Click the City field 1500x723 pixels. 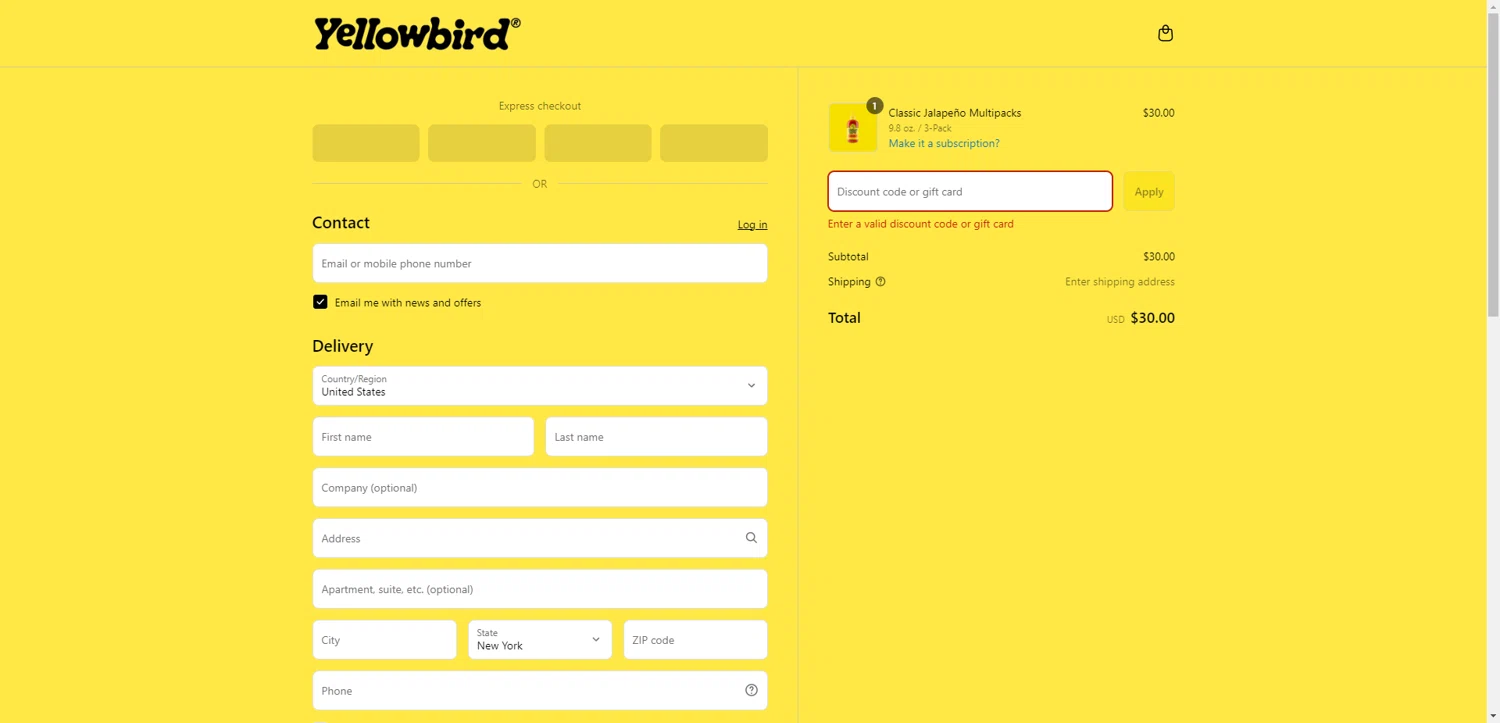[384, 640]
